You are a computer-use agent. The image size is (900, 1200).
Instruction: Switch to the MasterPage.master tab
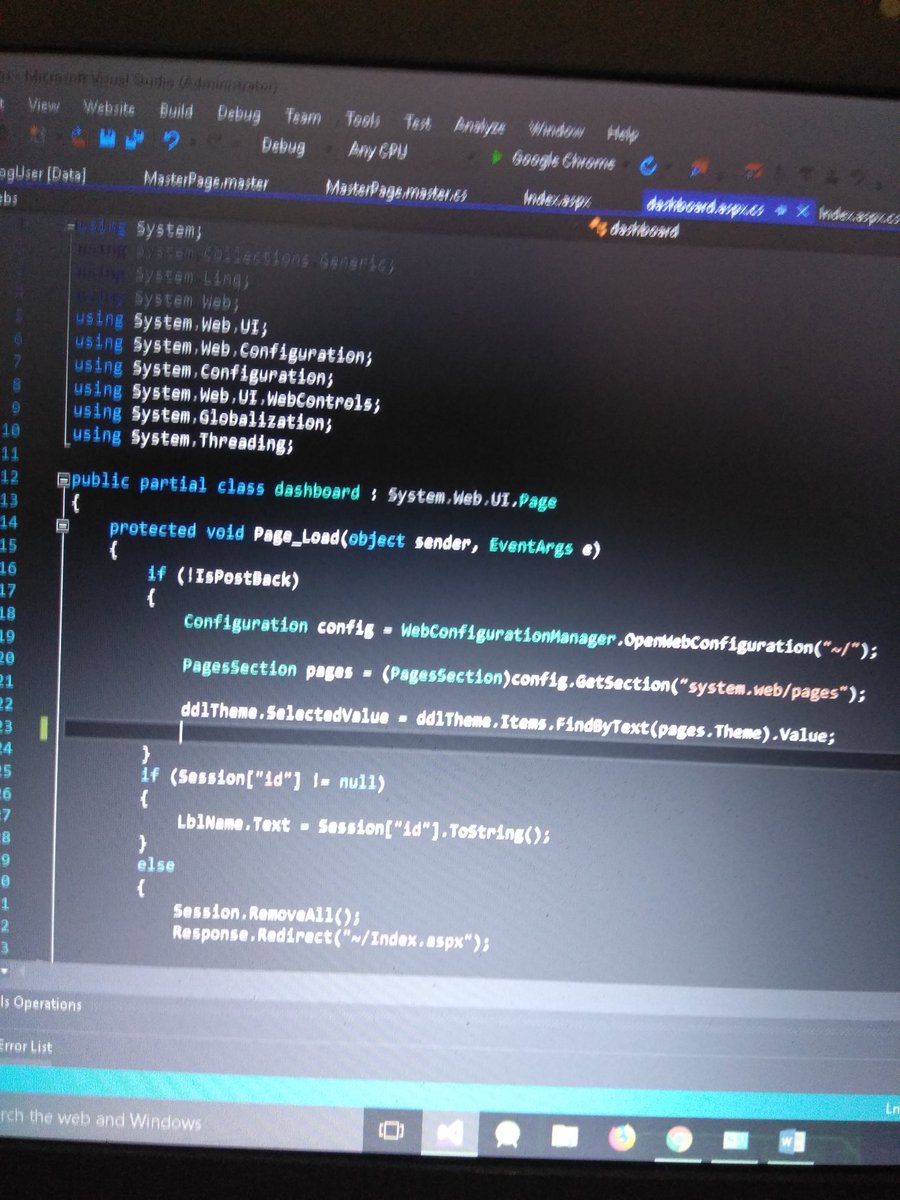[206, 181]
